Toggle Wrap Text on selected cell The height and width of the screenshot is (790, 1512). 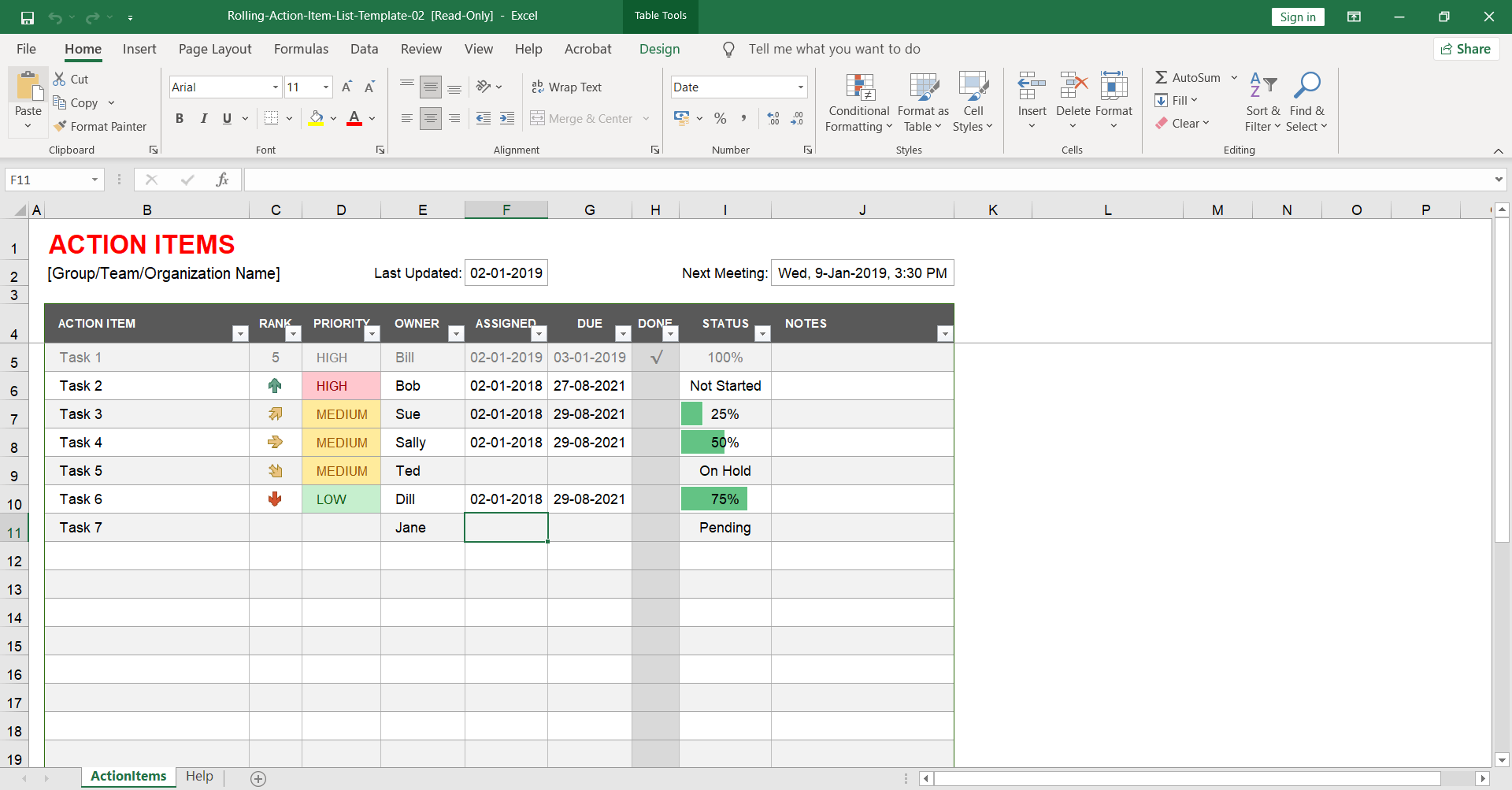(567, 87)
